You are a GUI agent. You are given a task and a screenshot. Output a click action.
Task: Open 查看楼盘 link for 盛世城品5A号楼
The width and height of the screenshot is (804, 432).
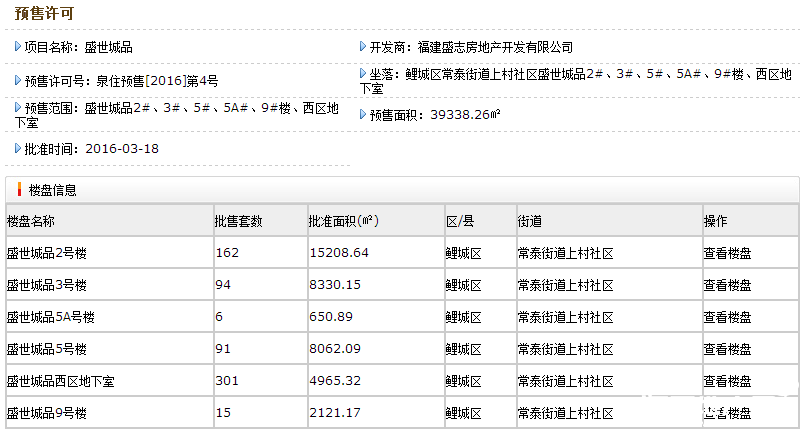pos(727,317)
